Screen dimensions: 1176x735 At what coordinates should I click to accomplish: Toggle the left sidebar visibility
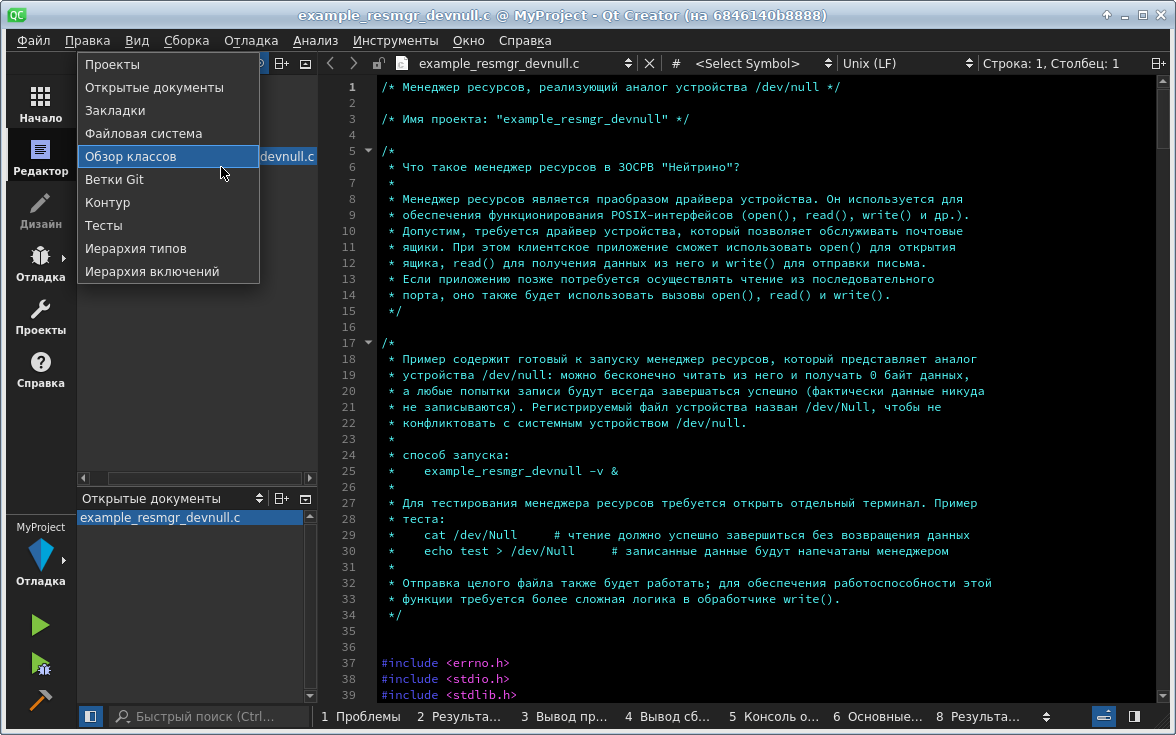(x=90, y=716)
